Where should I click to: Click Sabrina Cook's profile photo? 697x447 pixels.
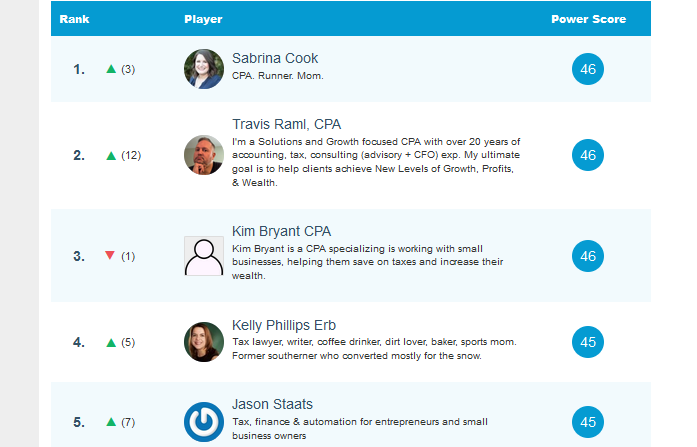[x=204, y=69]
